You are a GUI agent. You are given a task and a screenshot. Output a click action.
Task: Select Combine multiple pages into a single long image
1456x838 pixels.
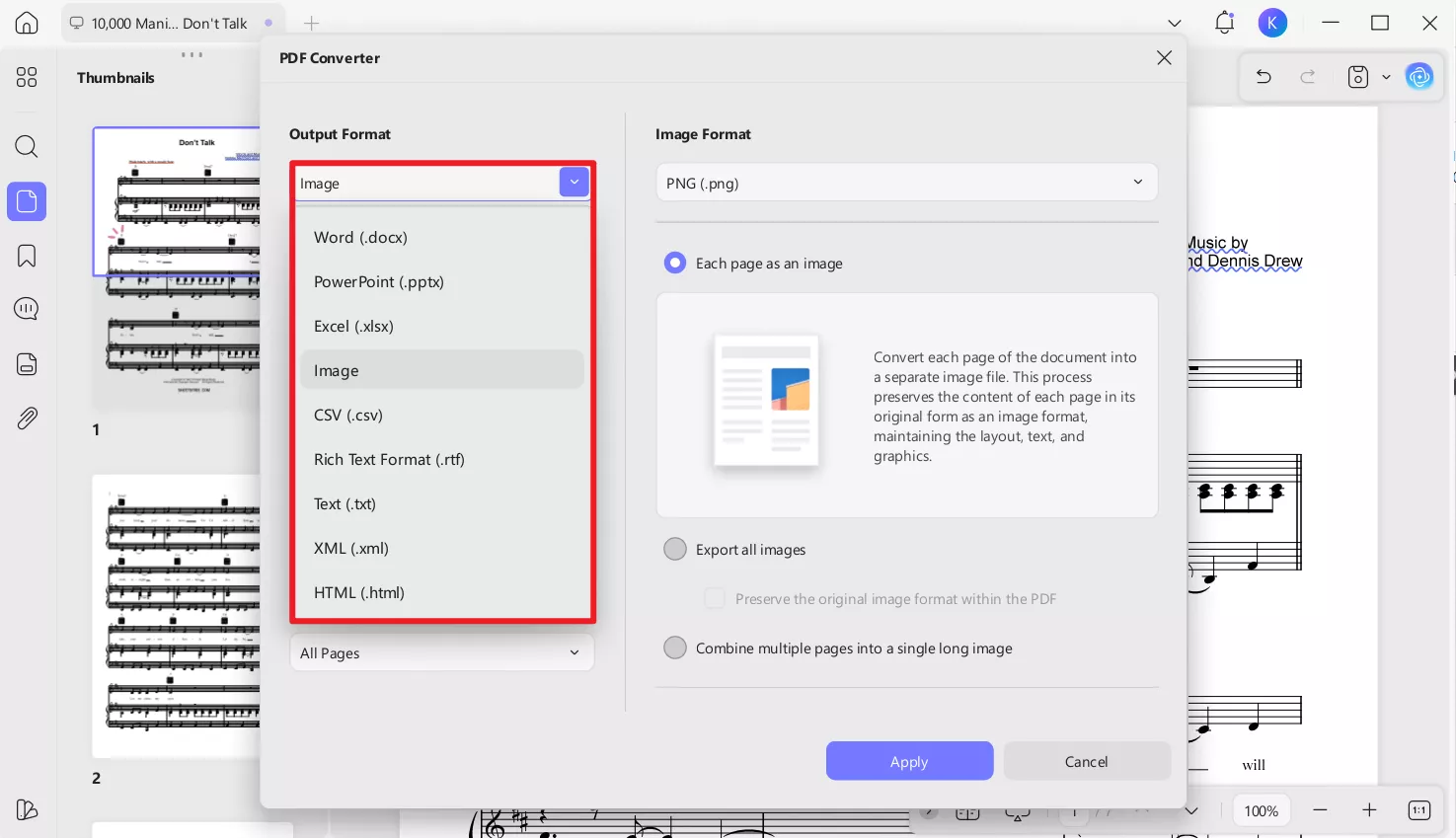pyautogui.click(x=675, y=648)
